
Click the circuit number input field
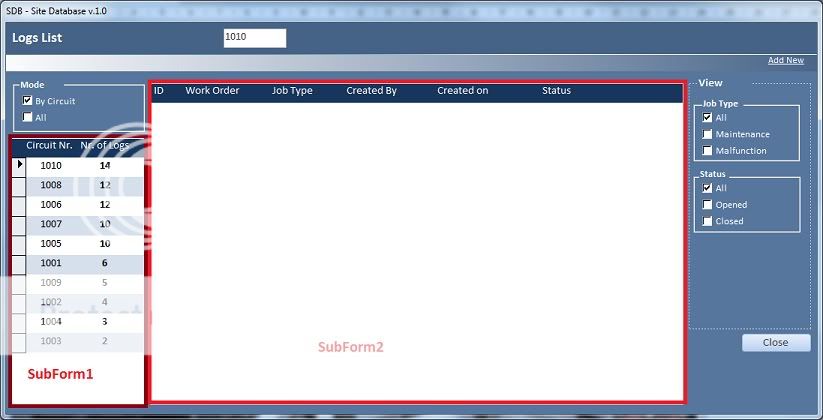point(254,37)
